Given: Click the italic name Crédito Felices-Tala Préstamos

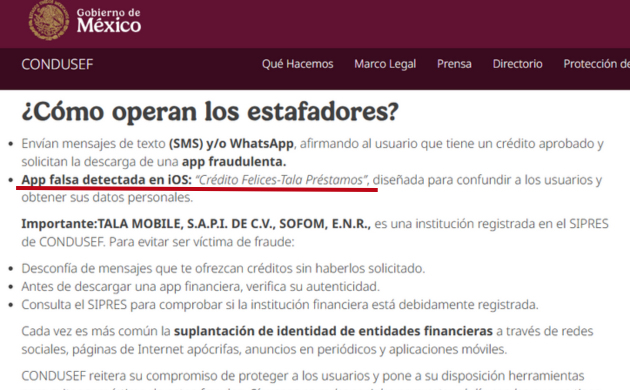Looking at the screenshot, I should point(281,180).
